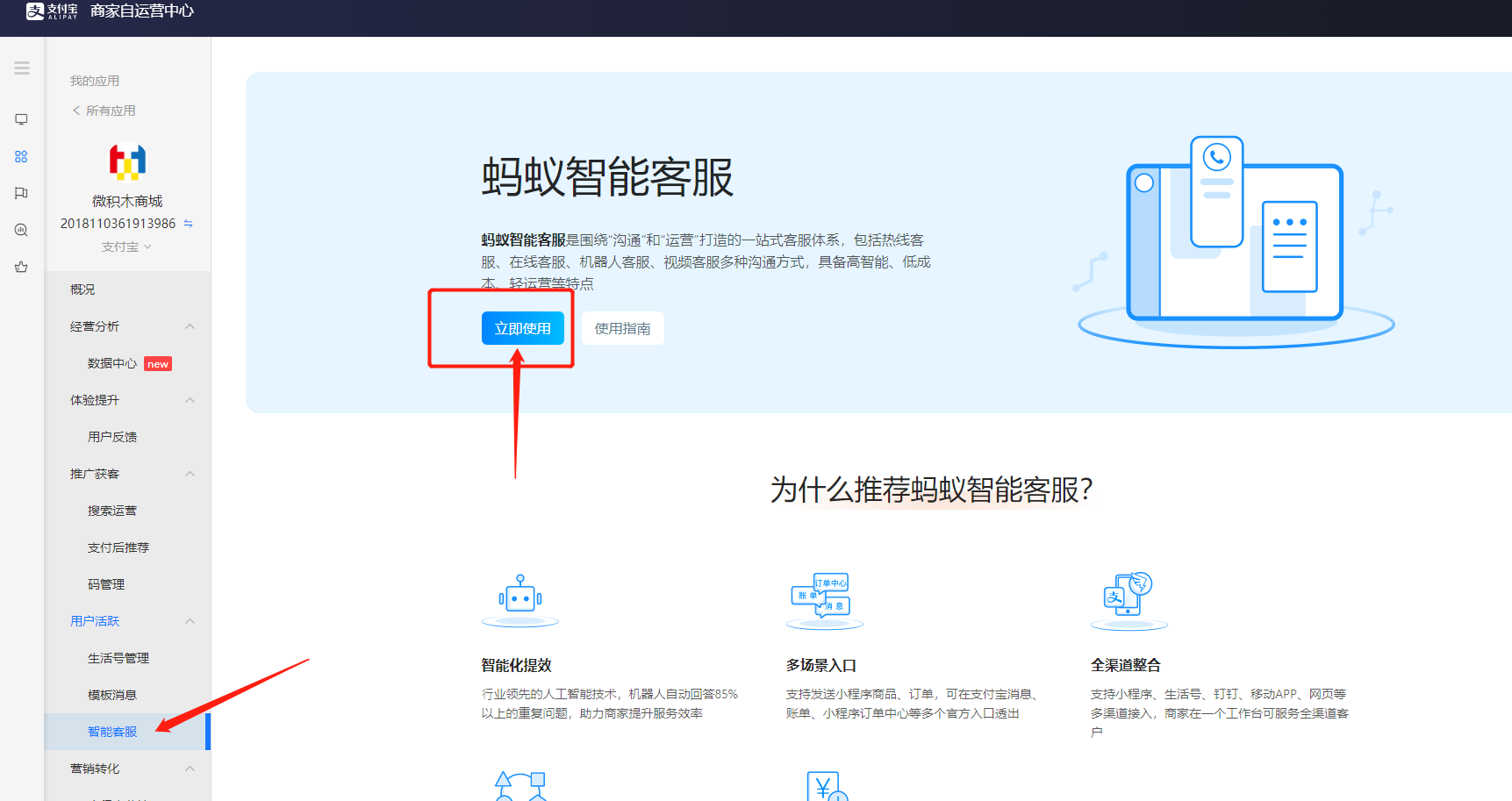Click the app name 微积木商城
Image resolution: width=1512 pixels, height=801 pixels.
coord(127,202)
